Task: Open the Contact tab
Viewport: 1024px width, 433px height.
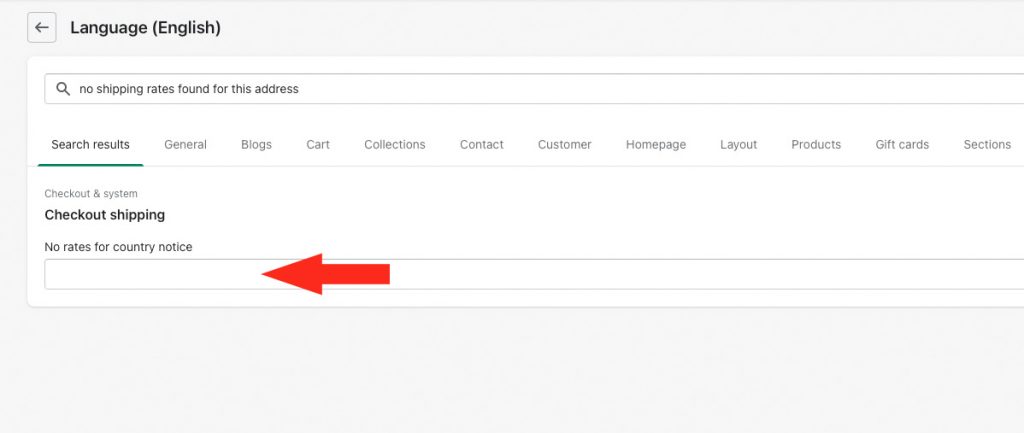Action: 481,144
